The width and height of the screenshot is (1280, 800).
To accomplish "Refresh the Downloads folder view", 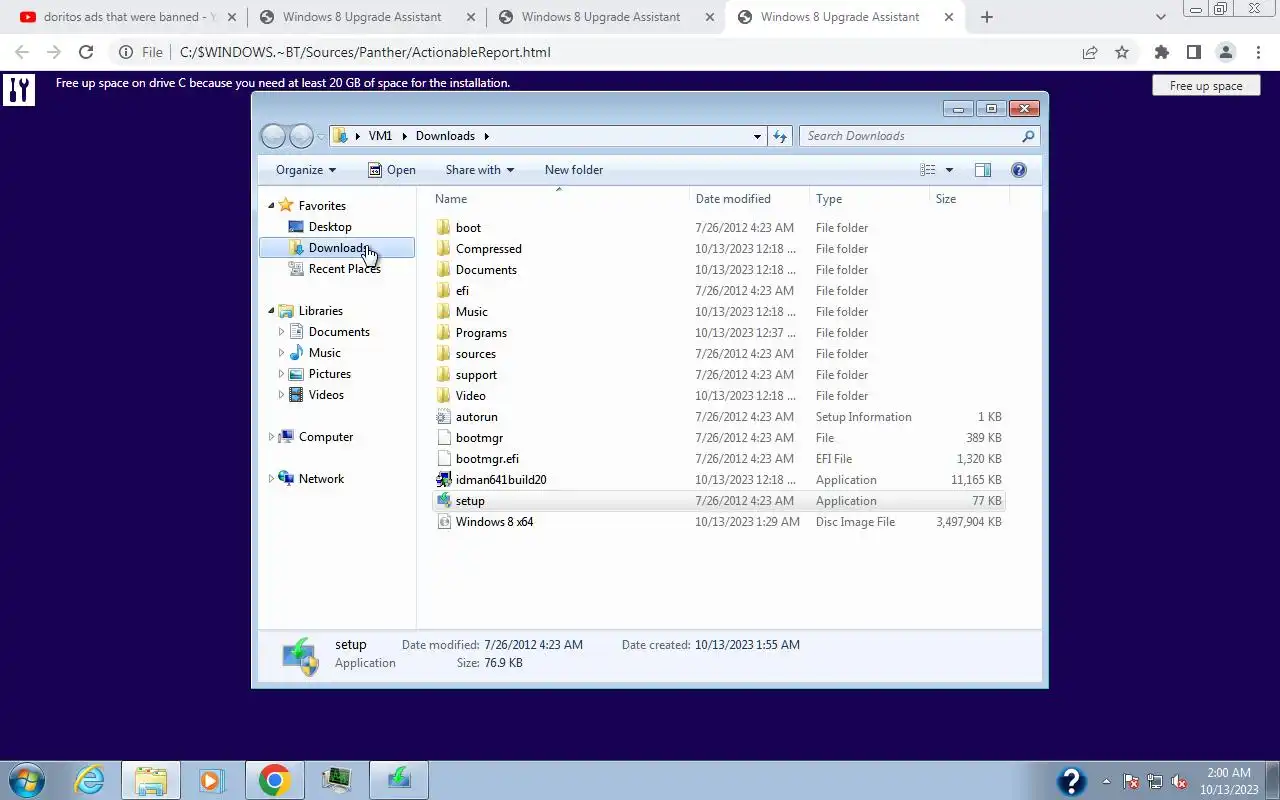I will pos(780,136).
